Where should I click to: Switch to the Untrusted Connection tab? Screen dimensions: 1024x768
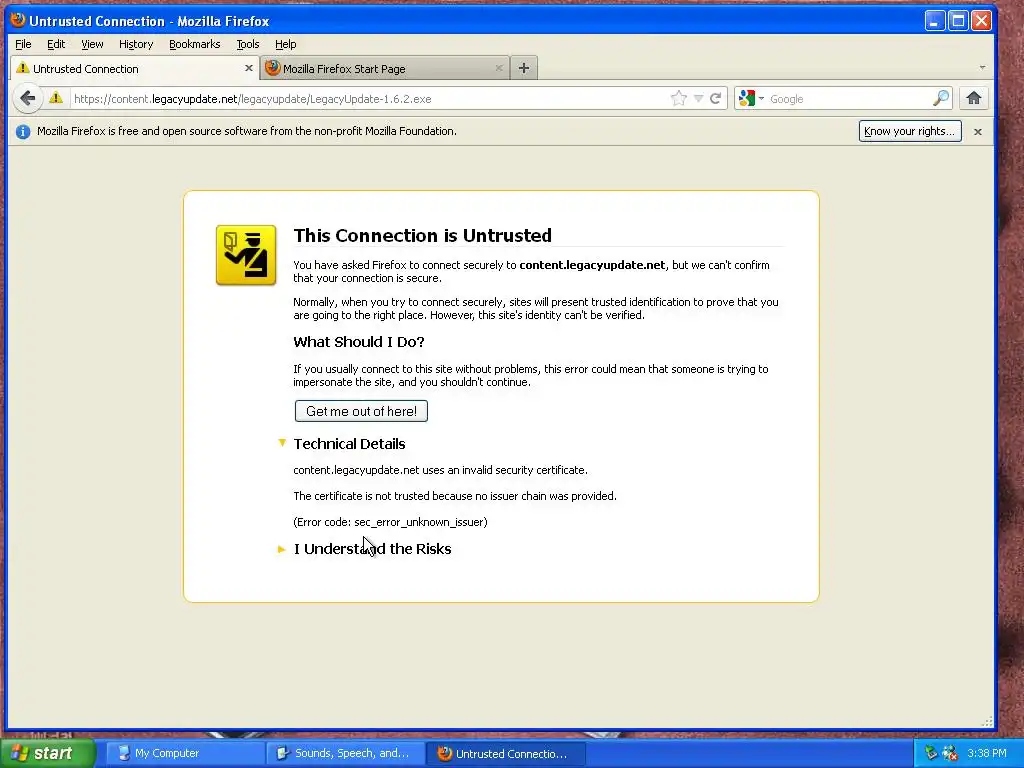pos(135,68)
